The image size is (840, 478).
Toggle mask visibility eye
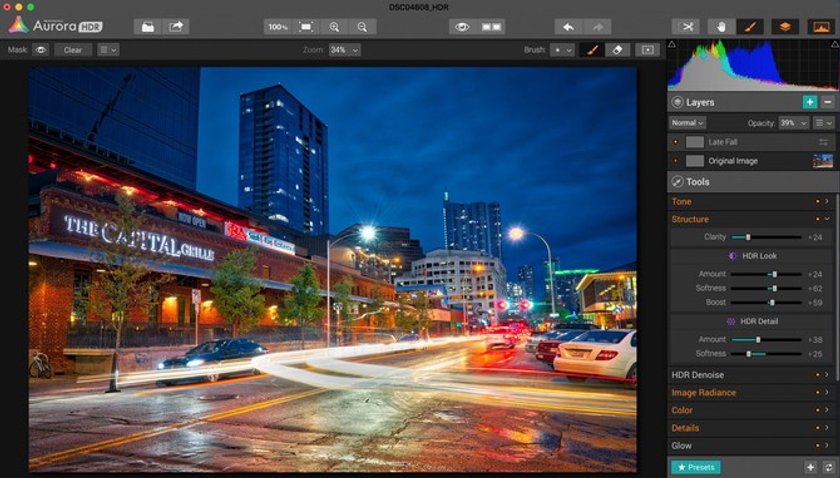pos(40,50)
